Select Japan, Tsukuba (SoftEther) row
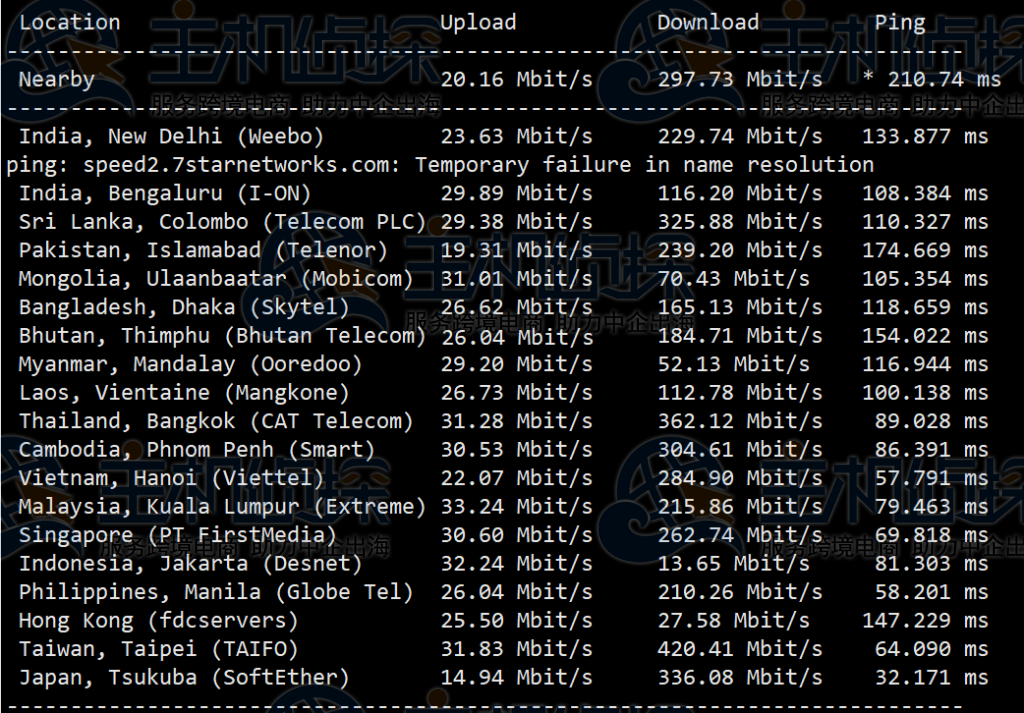 [503, 677]
